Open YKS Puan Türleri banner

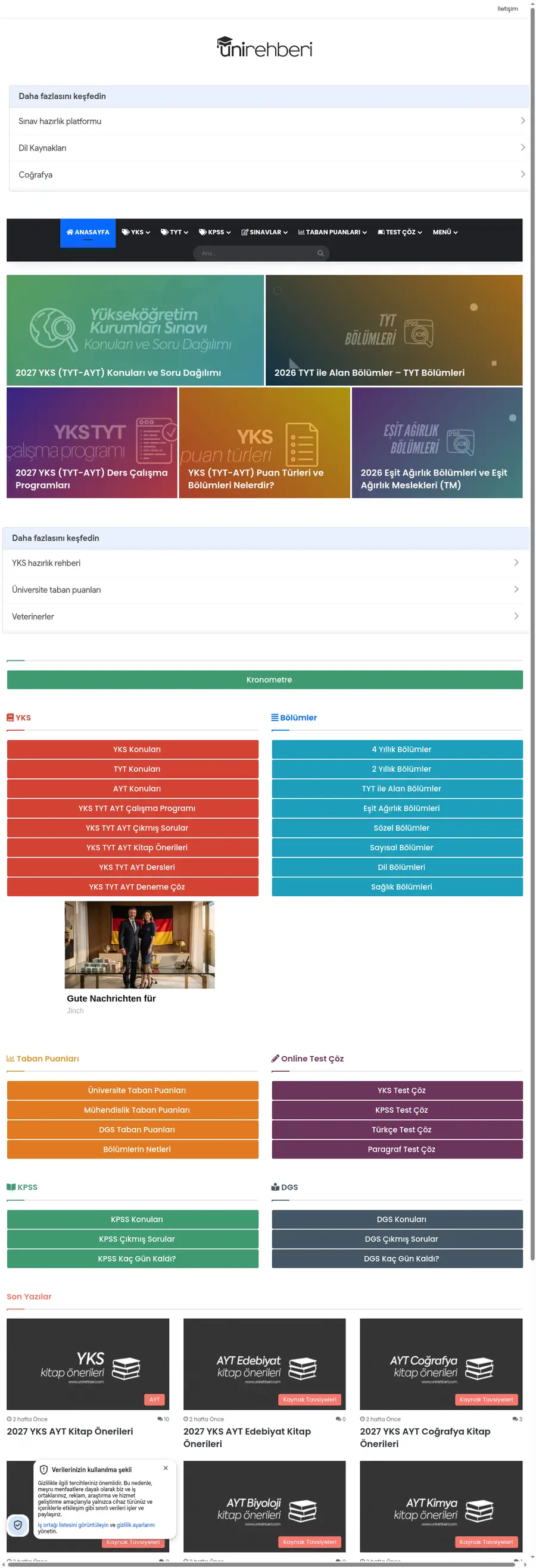(264, 443)
